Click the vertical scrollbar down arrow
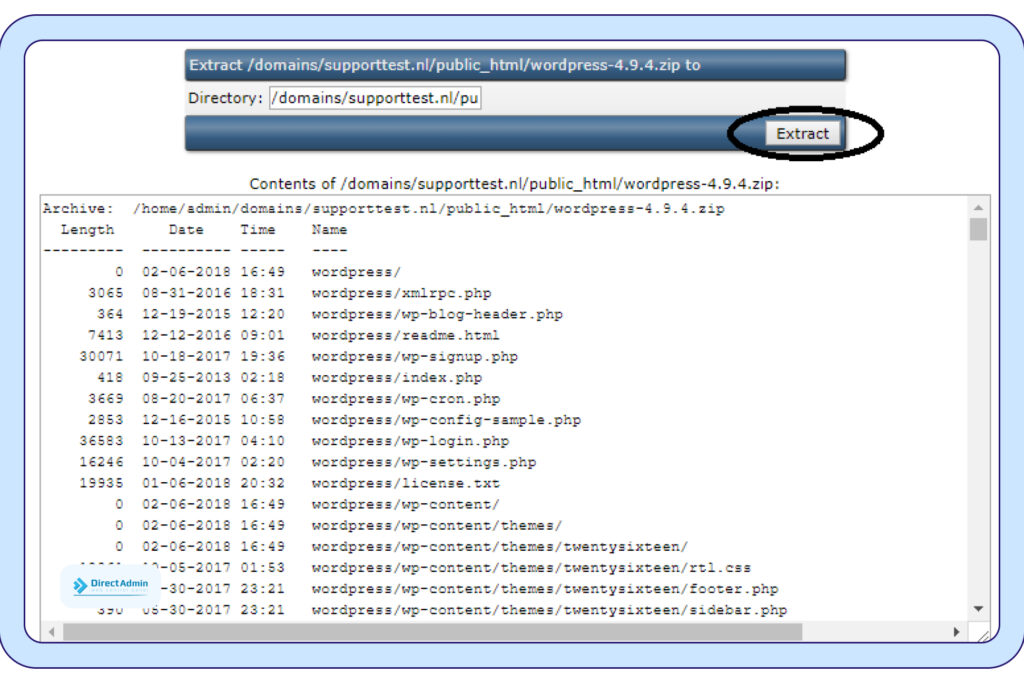 coord(978,609)
